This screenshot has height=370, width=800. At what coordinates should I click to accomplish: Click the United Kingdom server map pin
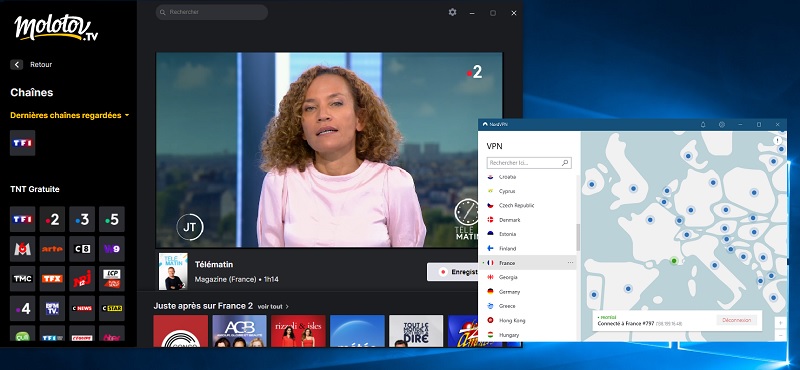click(633, 188)
